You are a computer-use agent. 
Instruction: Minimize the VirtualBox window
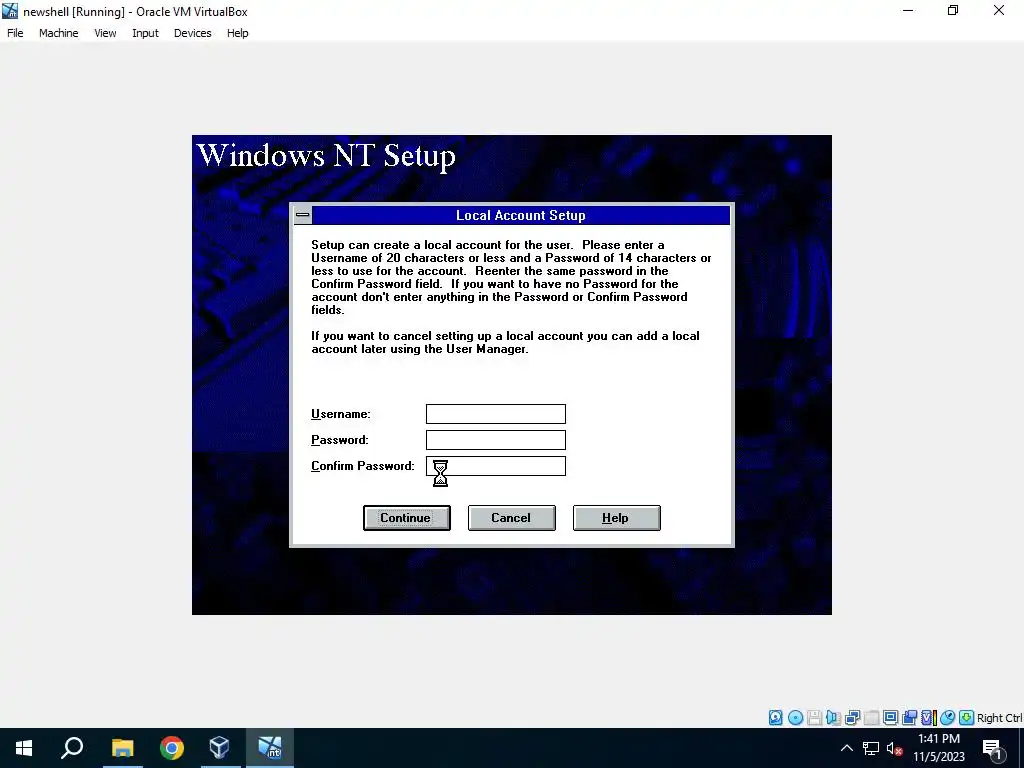pos(908,10)
